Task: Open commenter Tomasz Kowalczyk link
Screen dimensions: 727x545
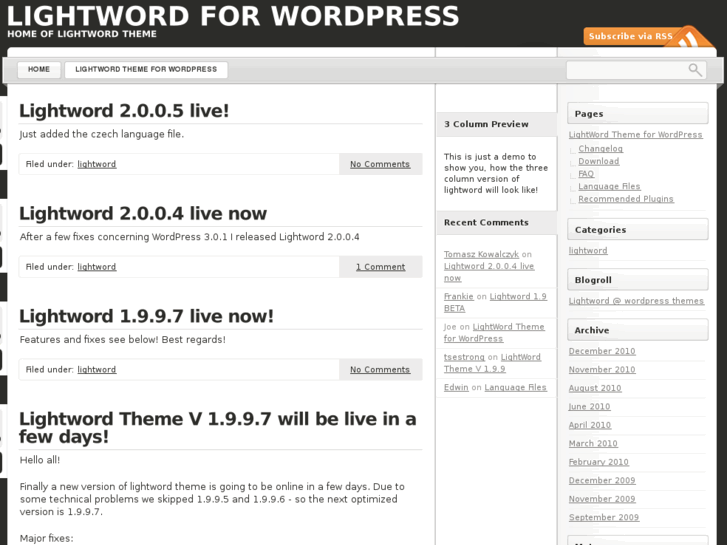Action: click(481, 254)
